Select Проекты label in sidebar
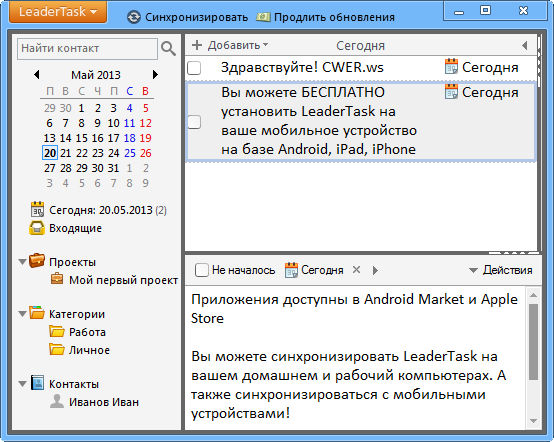 72,262
